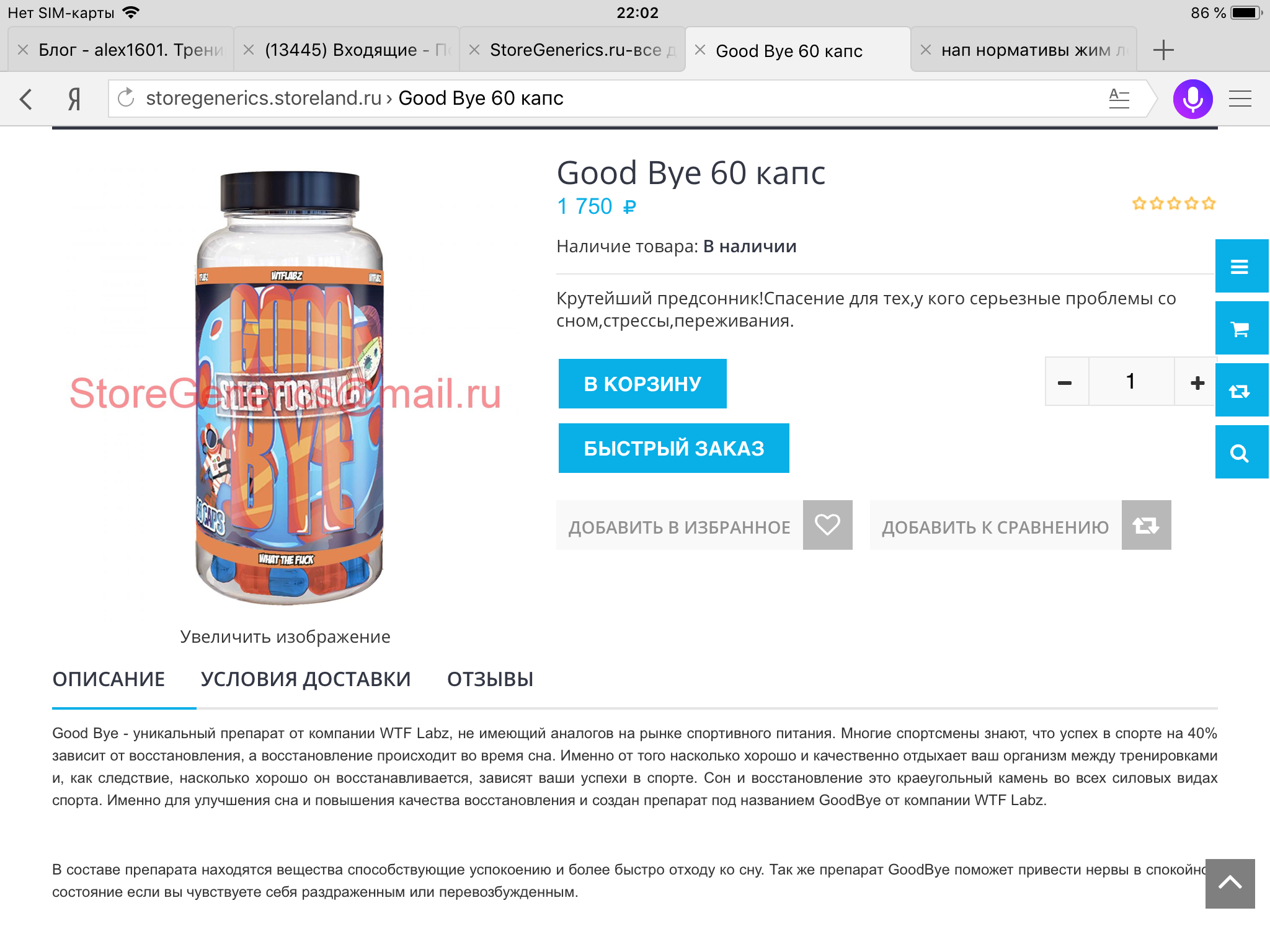Click the 'Увеличить изображение' link under the bottle
Viewport: 1270px width, 952px height.
coord(285,637)
